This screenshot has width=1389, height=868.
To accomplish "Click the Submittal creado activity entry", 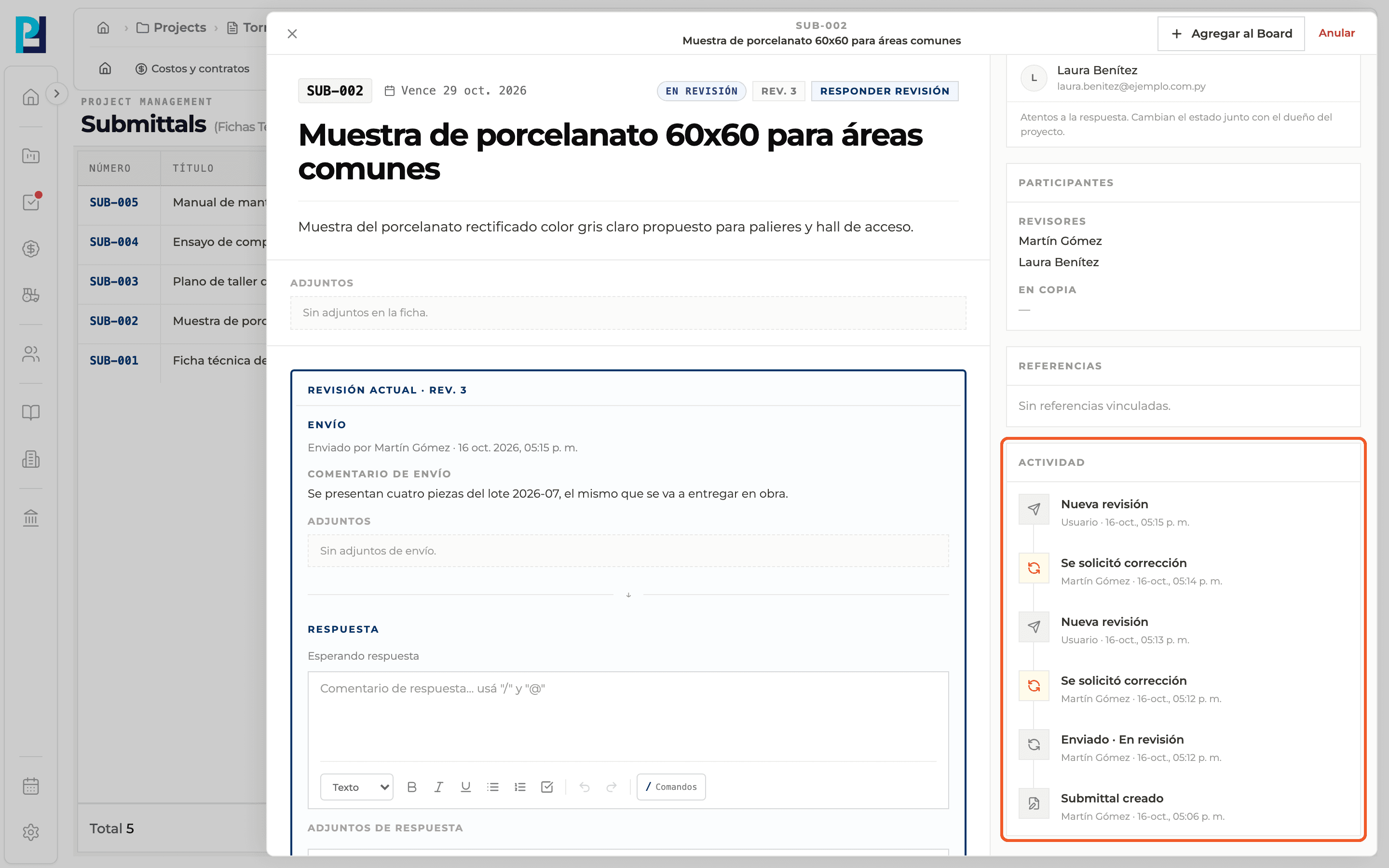I will click(x=1183, y=807).
